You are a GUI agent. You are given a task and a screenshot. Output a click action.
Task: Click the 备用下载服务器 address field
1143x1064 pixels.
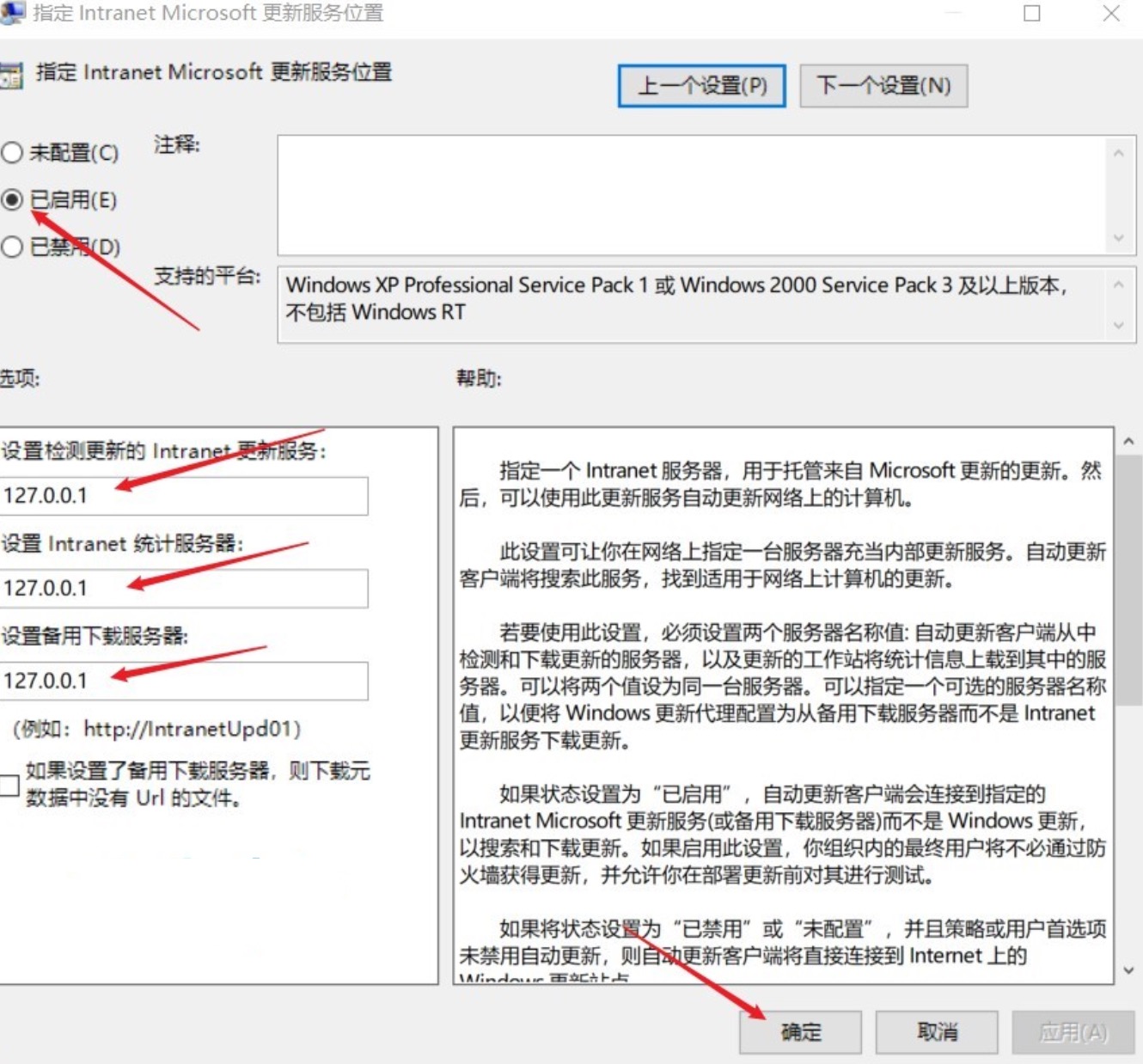pyautogui.click(x=183, y=681)
